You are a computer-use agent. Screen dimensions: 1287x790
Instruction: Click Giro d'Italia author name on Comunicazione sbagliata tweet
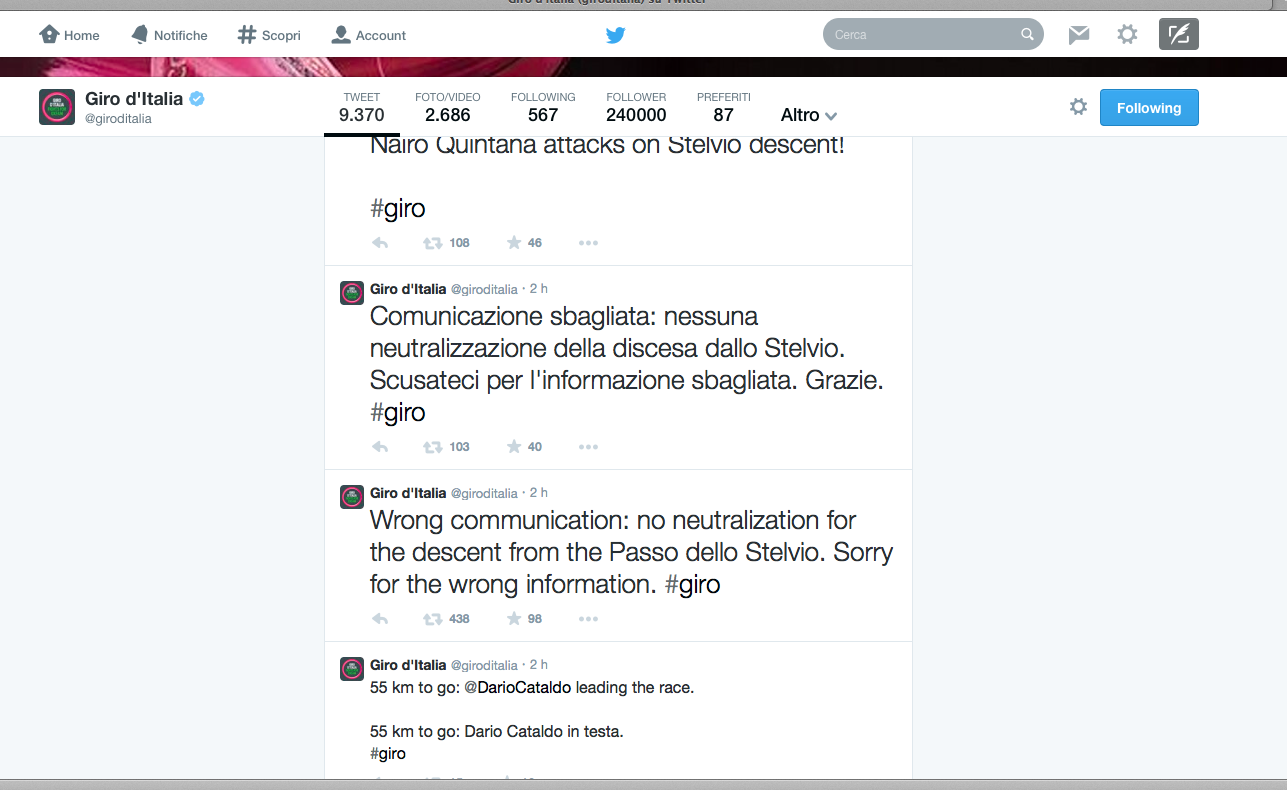pyautogui.click(x=408, y=289)
